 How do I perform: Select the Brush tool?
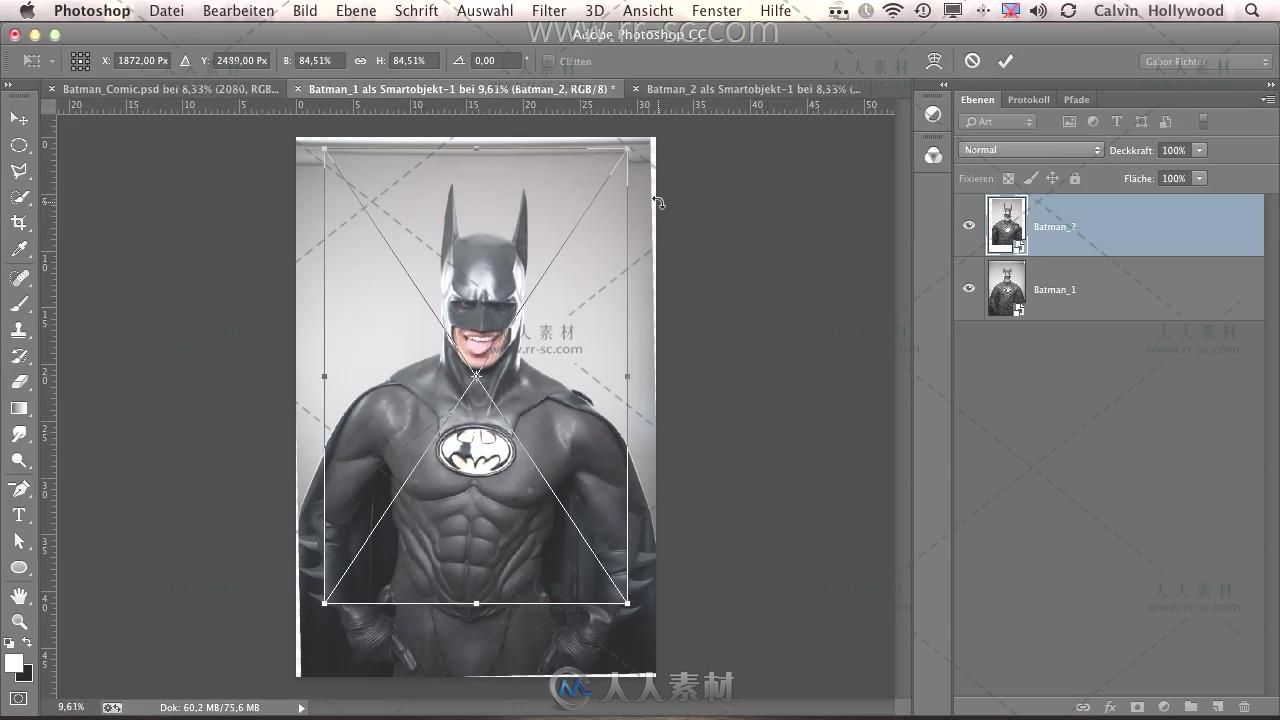pyautogui.click(x=19, y=304)
